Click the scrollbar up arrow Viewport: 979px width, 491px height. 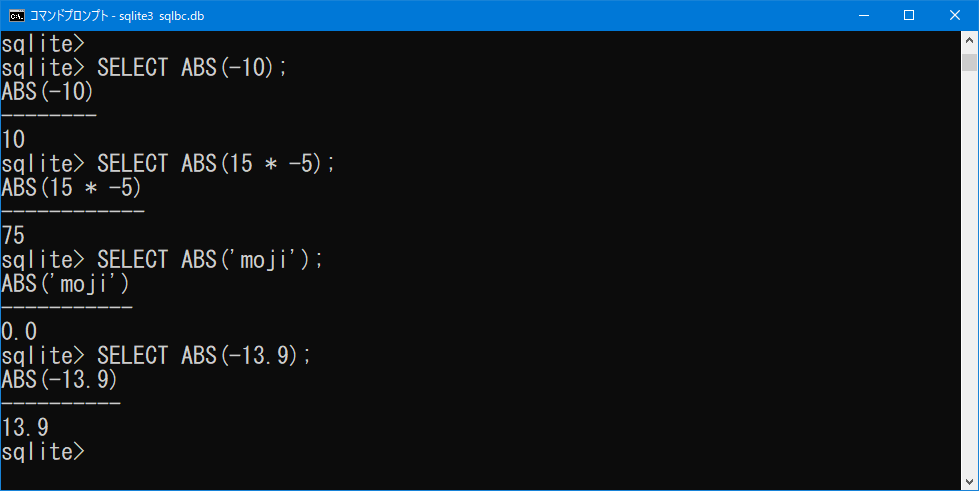969,40
